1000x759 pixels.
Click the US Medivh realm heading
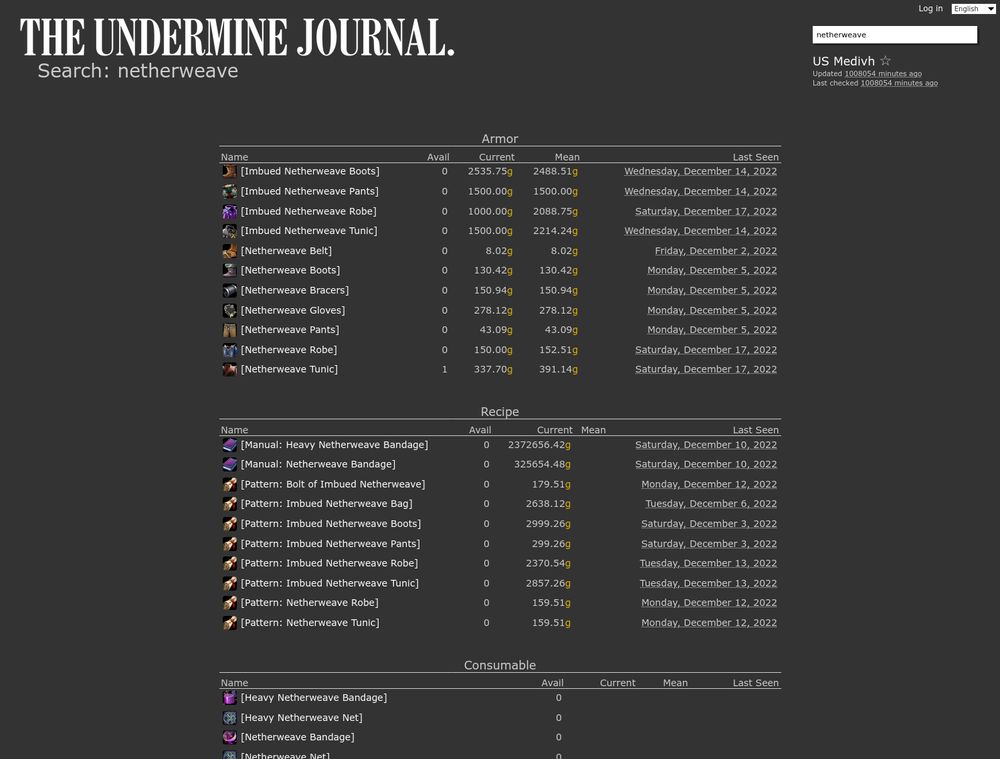844,60
